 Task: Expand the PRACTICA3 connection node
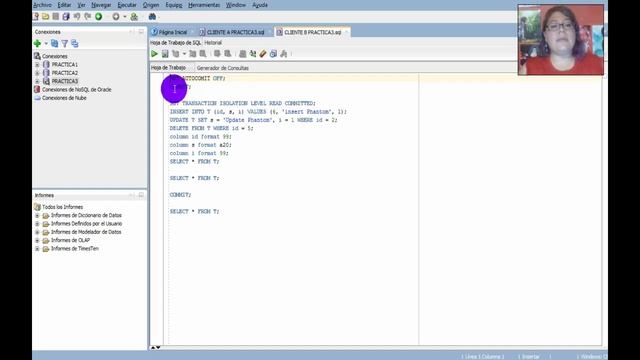click(x=37, y=81)
